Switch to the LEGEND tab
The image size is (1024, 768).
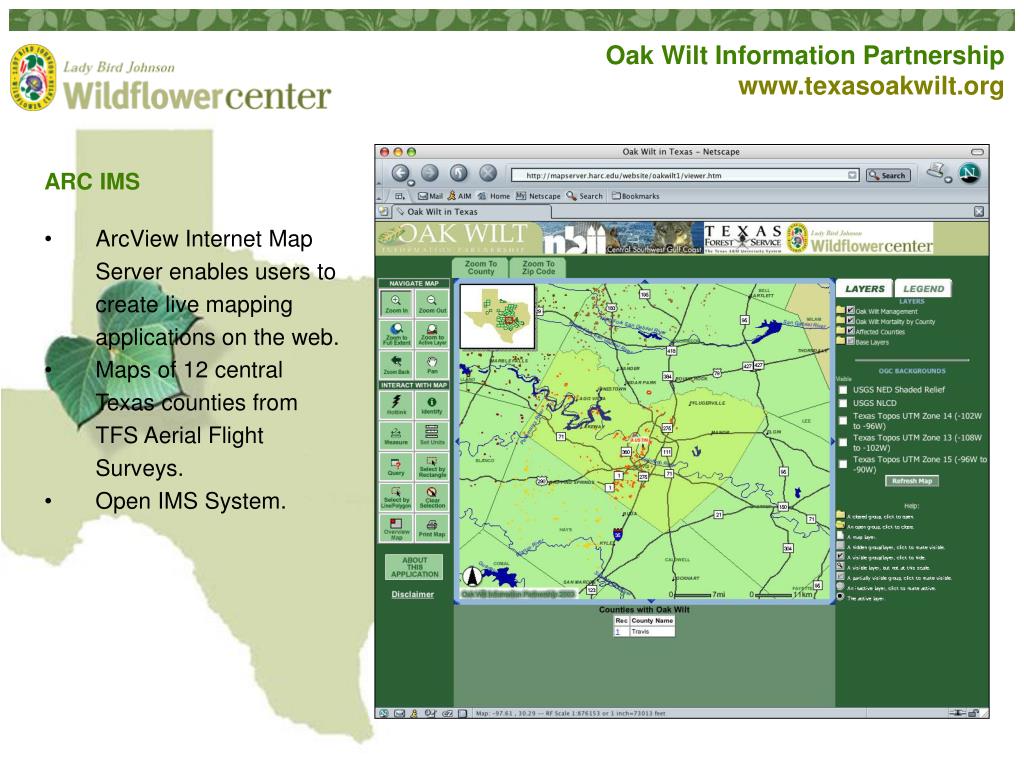pos(923,289)
